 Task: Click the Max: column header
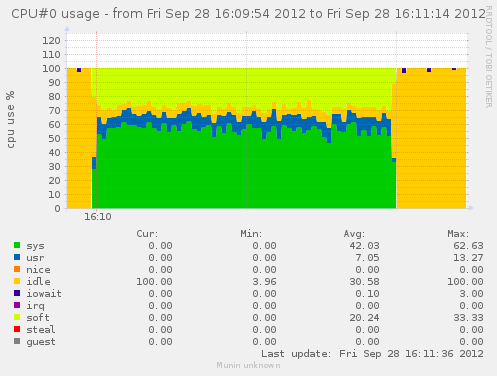(458, 234)
